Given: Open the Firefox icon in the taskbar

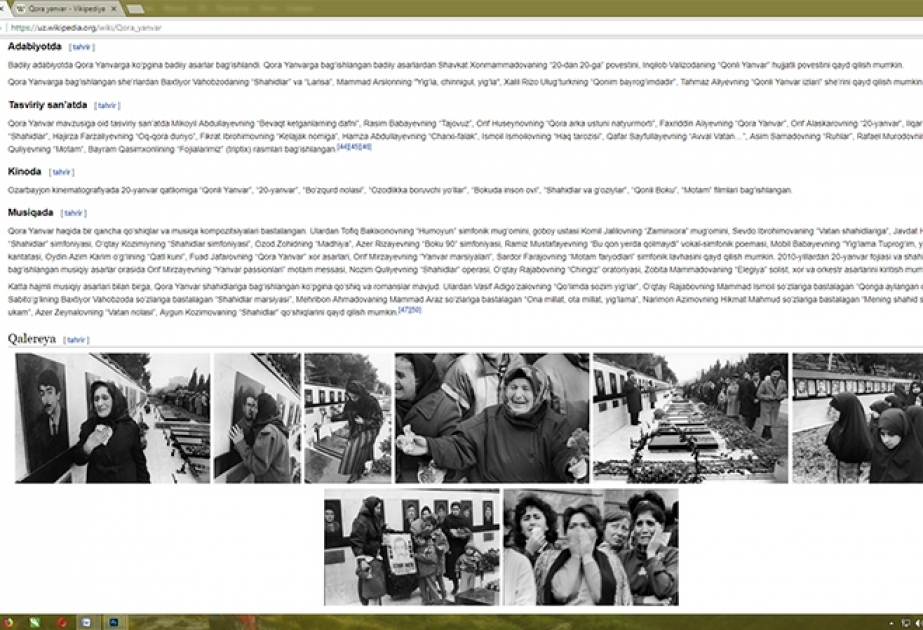Looking at the screenshot, I should point(7,622).
